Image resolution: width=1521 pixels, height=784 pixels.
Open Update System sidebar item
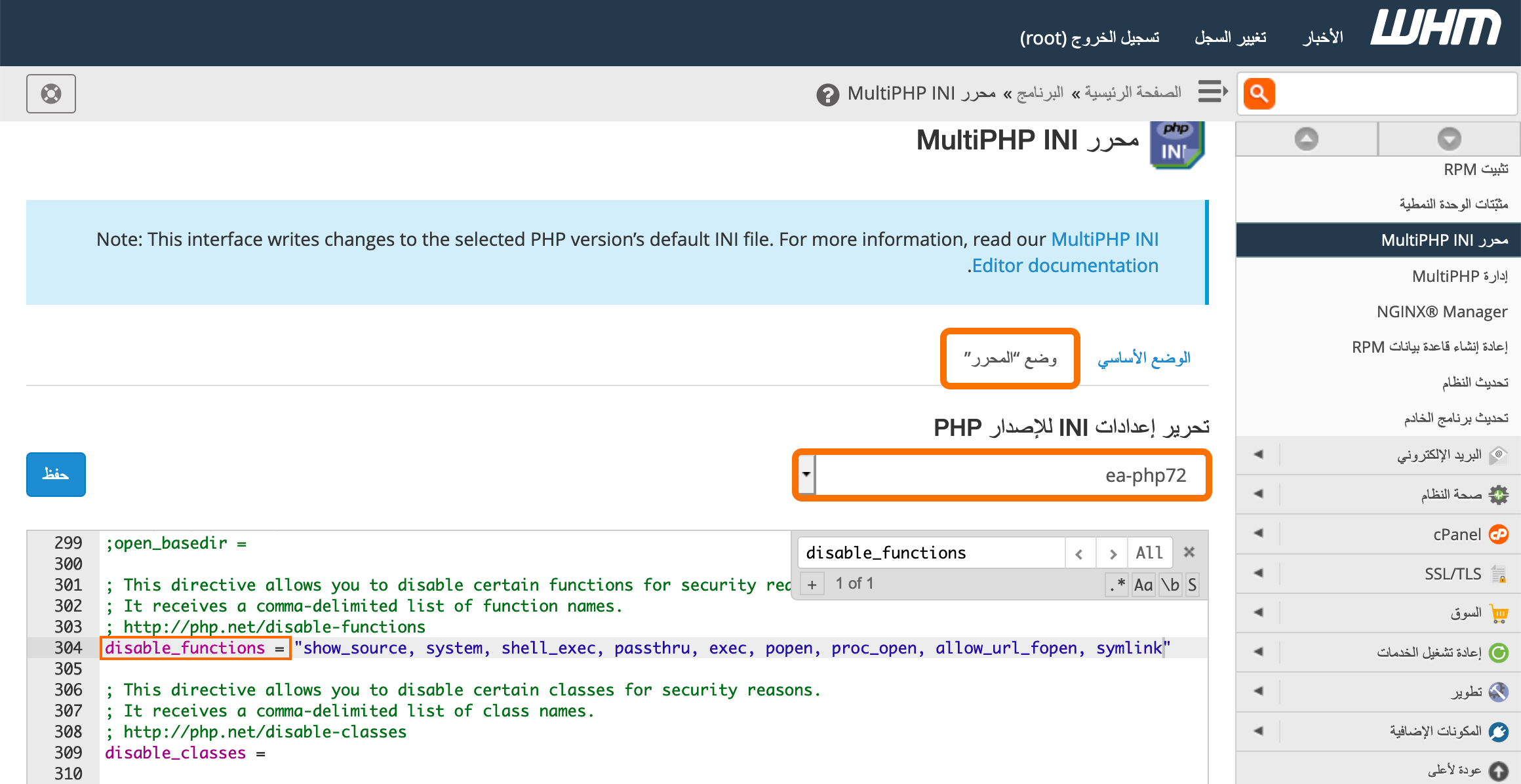[x=1475, y=382]
